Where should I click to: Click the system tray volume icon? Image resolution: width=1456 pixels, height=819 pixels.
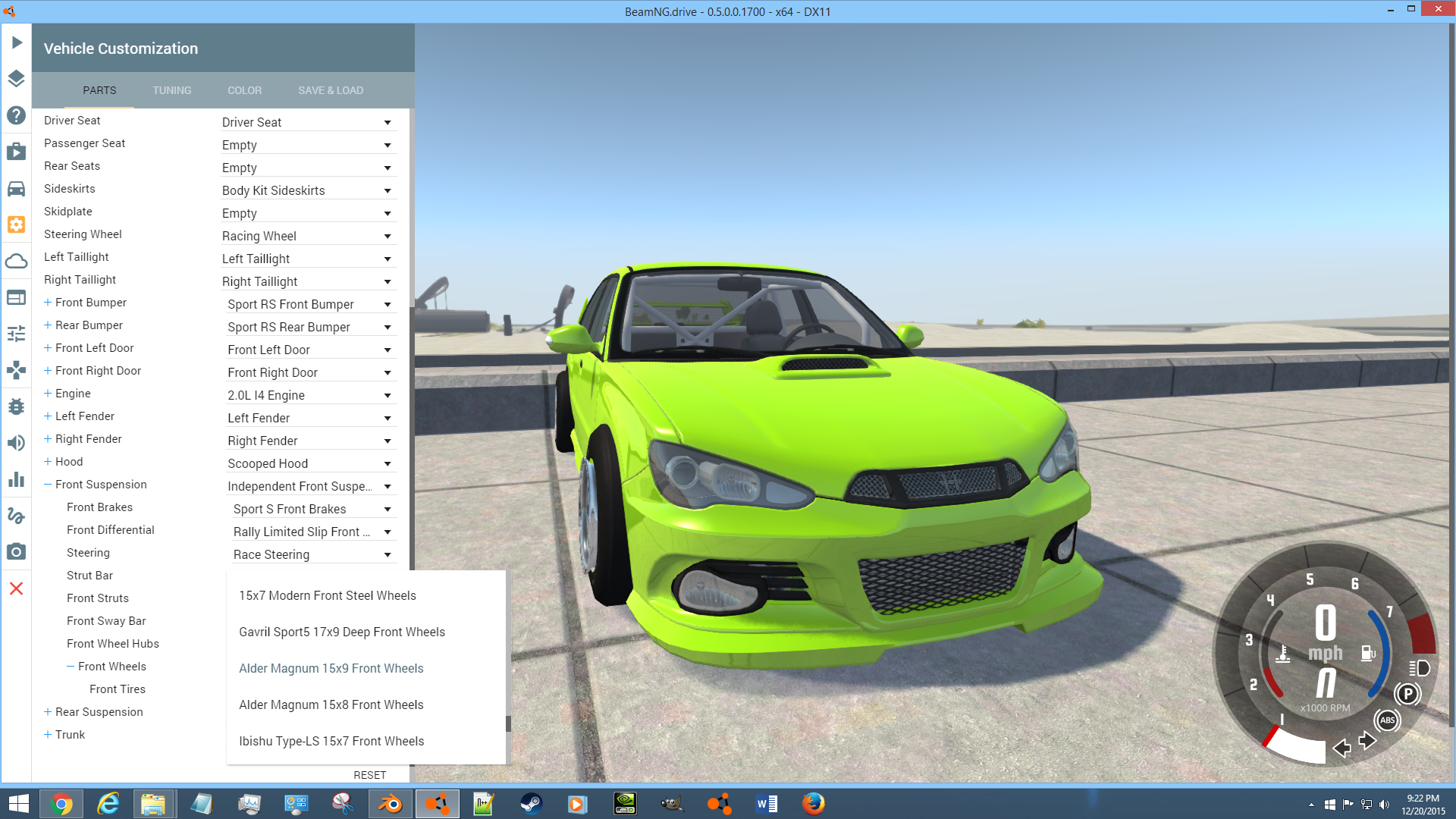[x=1384, y=804]
